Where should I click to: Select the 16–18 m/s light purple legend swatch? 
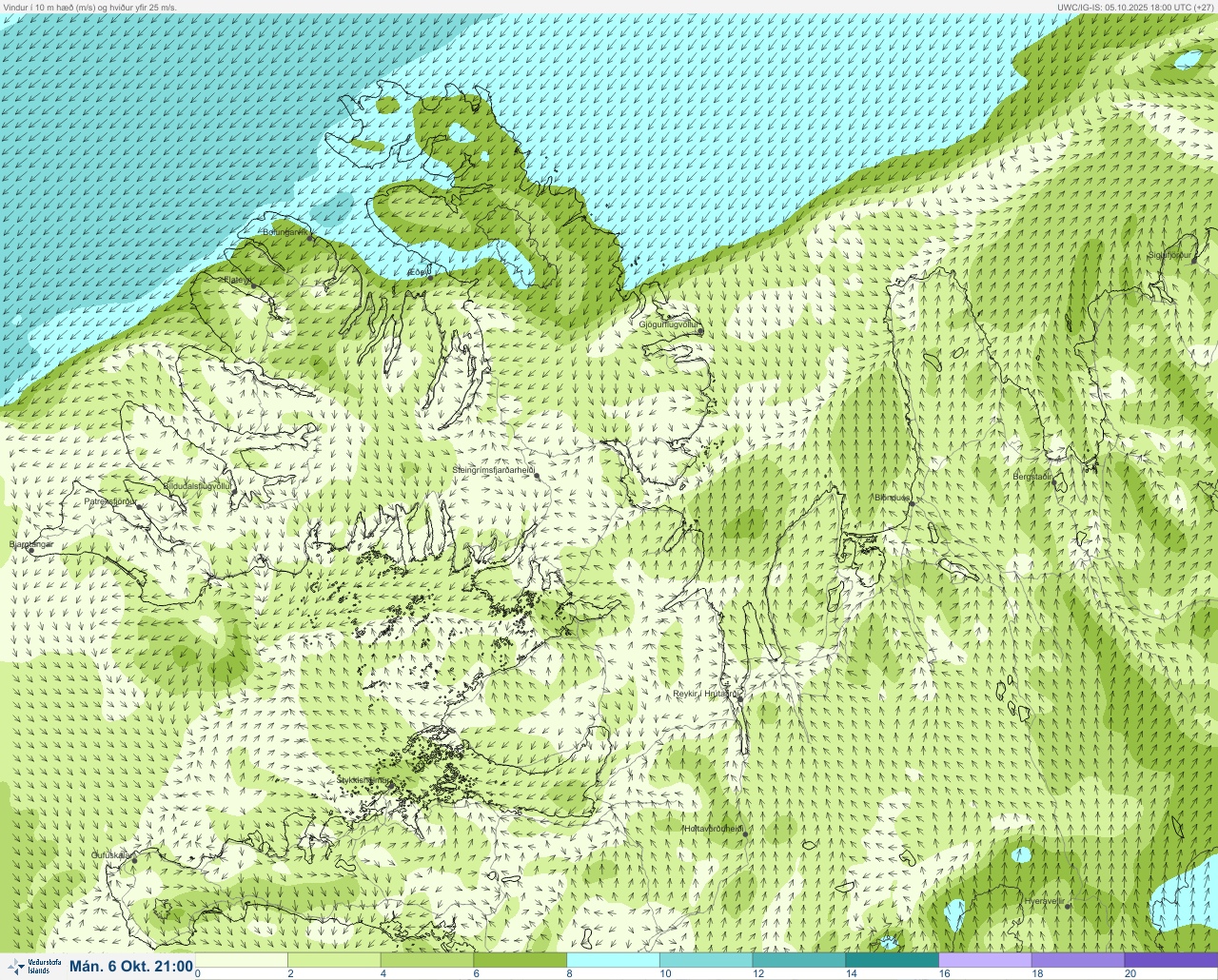[x=985, y=960]
